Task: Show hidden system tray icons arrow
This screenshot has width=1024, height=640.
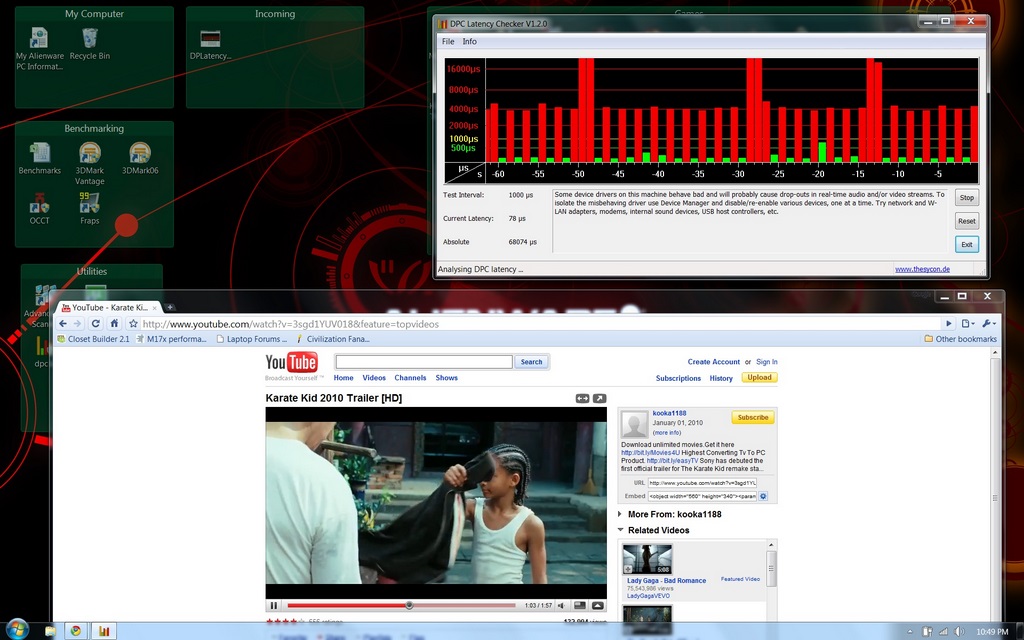Action: tap(910, 632)
